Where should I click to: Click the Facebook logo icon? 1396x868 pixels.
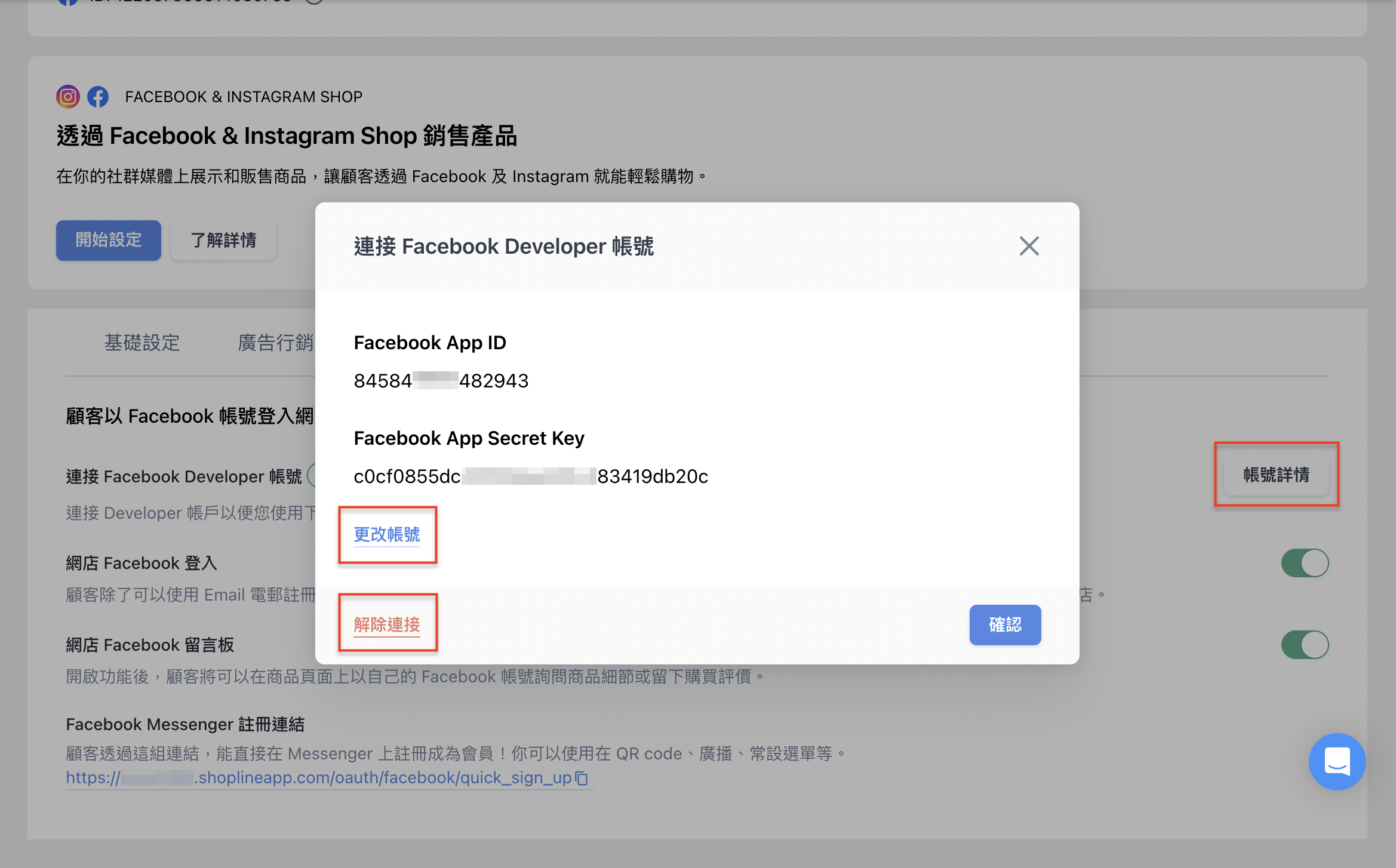(x=98, y=97)
